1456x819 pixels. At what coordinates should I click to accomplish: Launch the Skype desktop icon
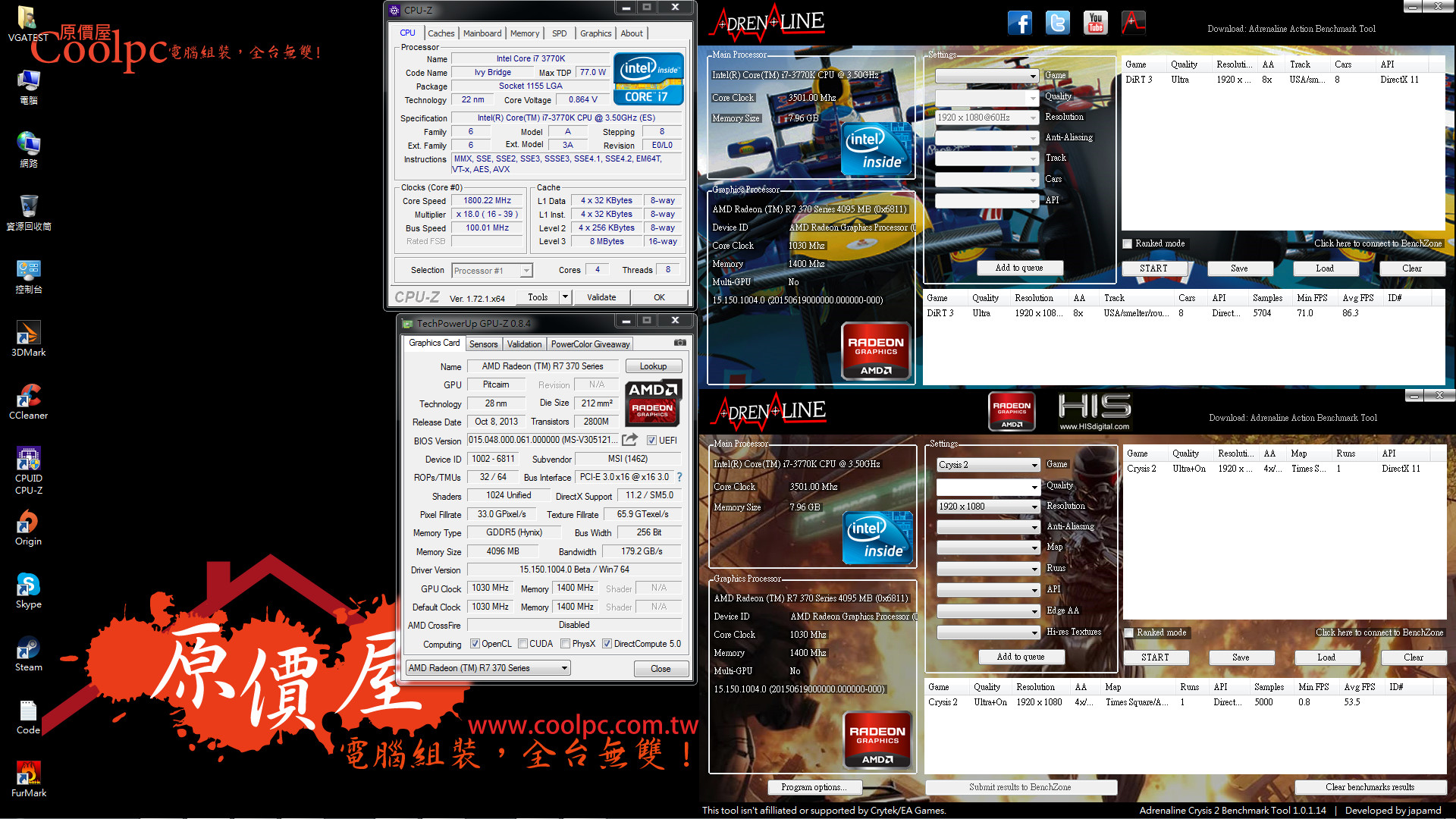(x=28, y=590)
